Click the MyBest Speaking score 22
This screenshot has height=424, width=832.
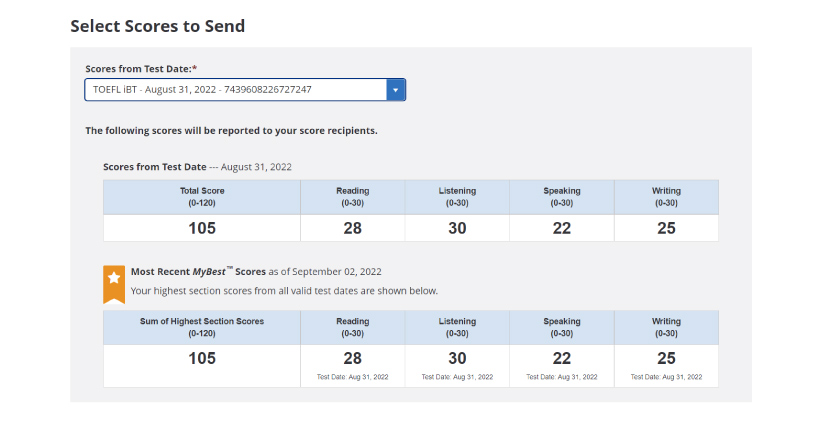[x=561, y=359]
